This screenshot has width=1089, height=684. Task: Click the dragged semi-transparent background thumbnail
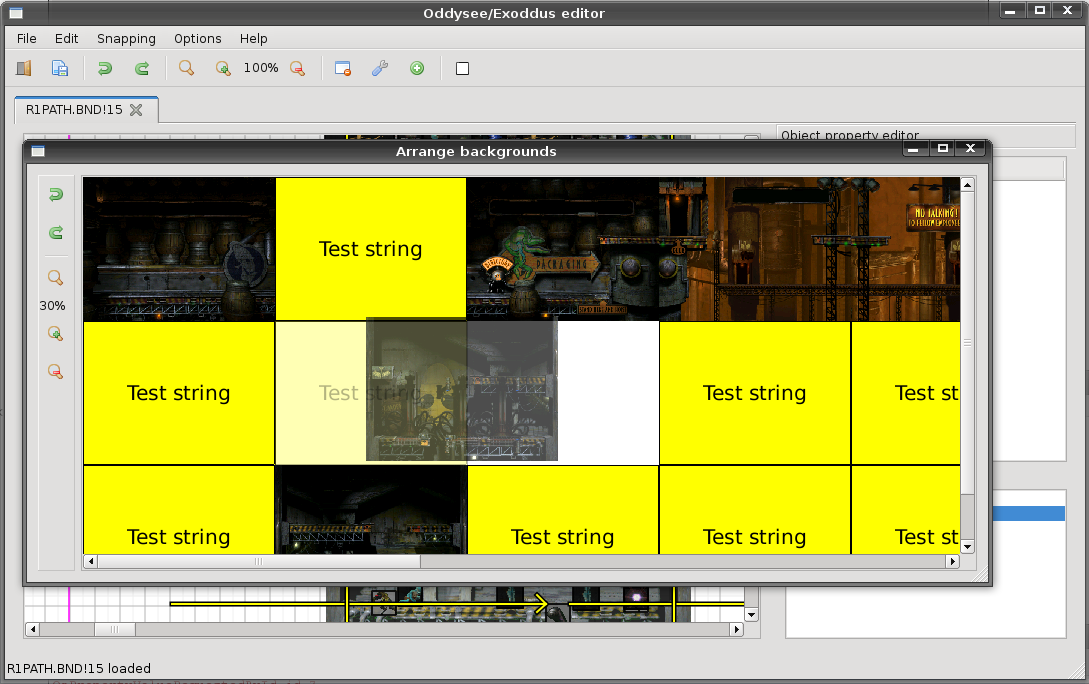pos(461,389)
